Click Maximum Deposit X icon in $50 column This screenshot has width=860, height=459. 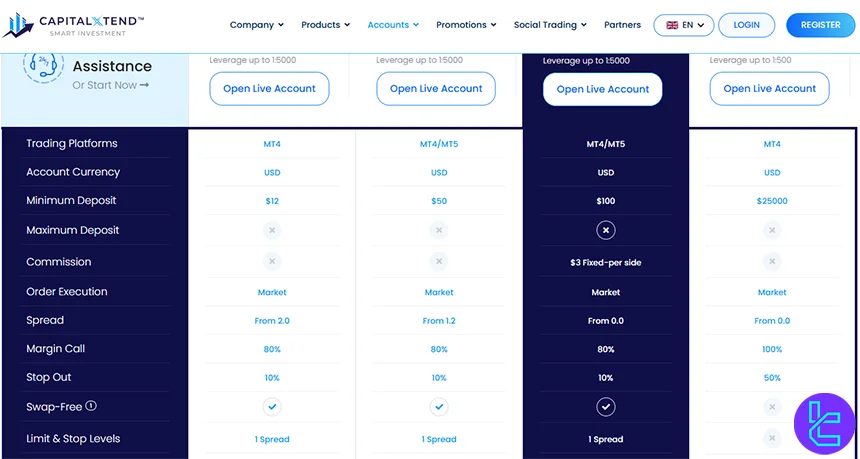(x=439, y=230)
